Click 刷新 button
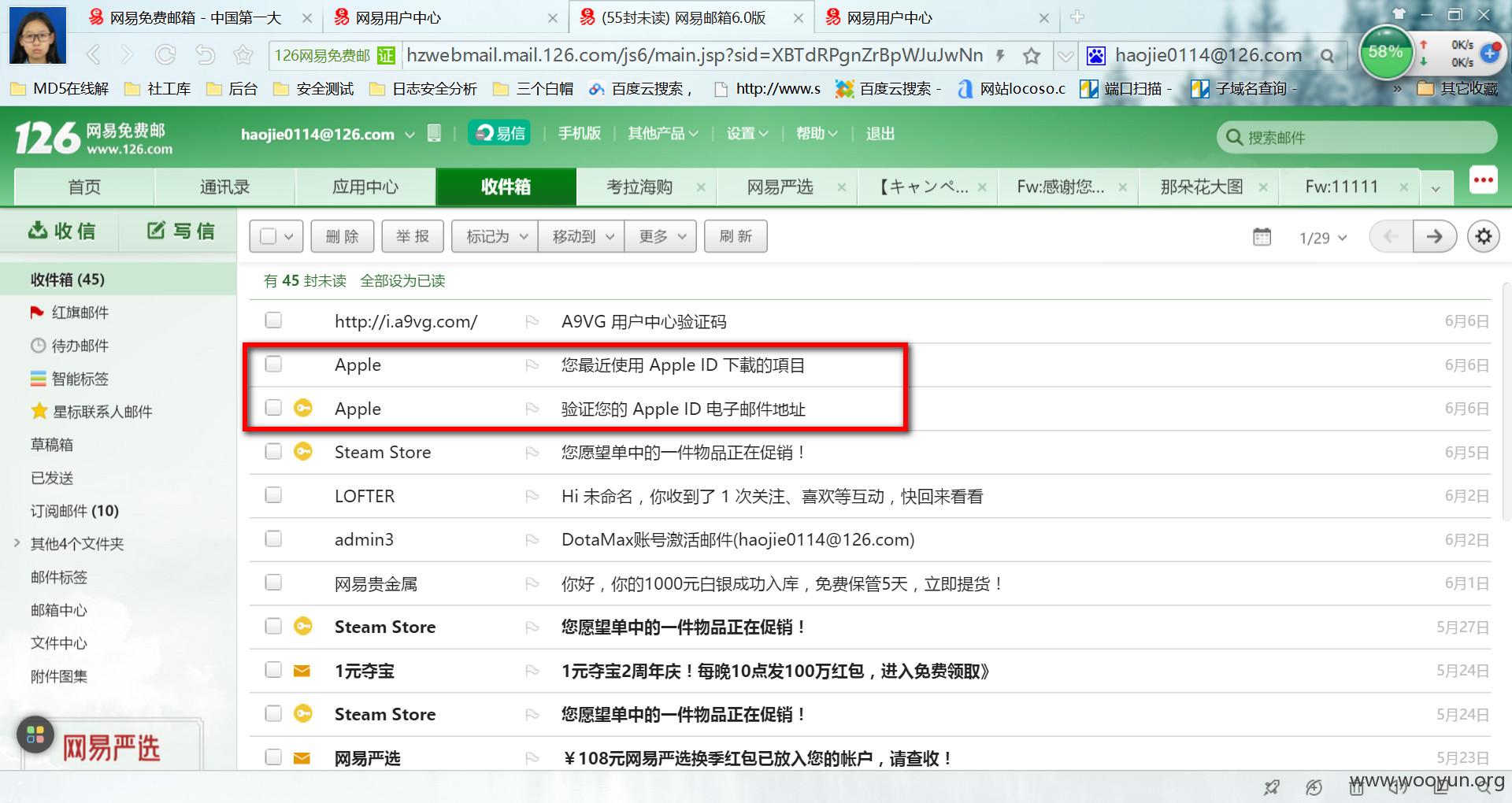The width and height of the screenshot is (1512, 803). (736, 236)
